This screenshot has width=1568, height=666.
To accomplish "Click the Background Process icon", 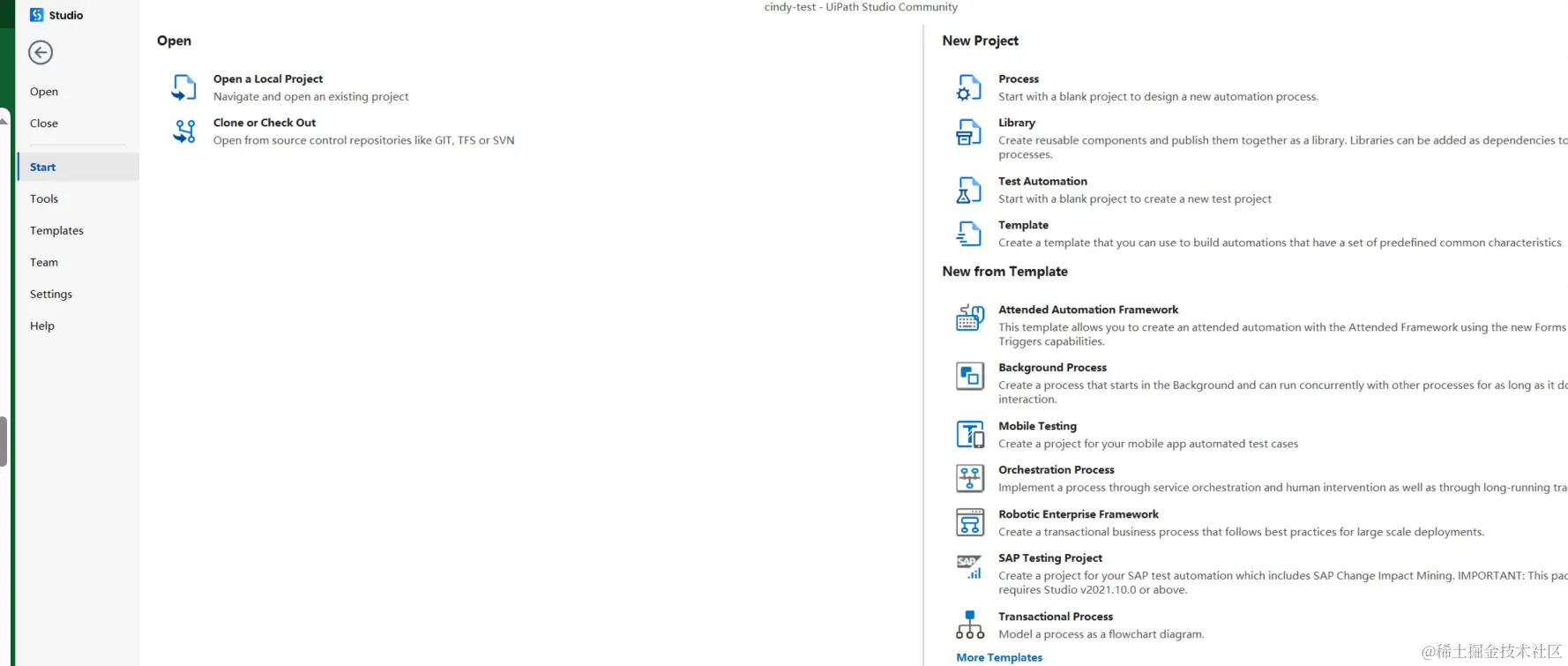I will point(970,376).
